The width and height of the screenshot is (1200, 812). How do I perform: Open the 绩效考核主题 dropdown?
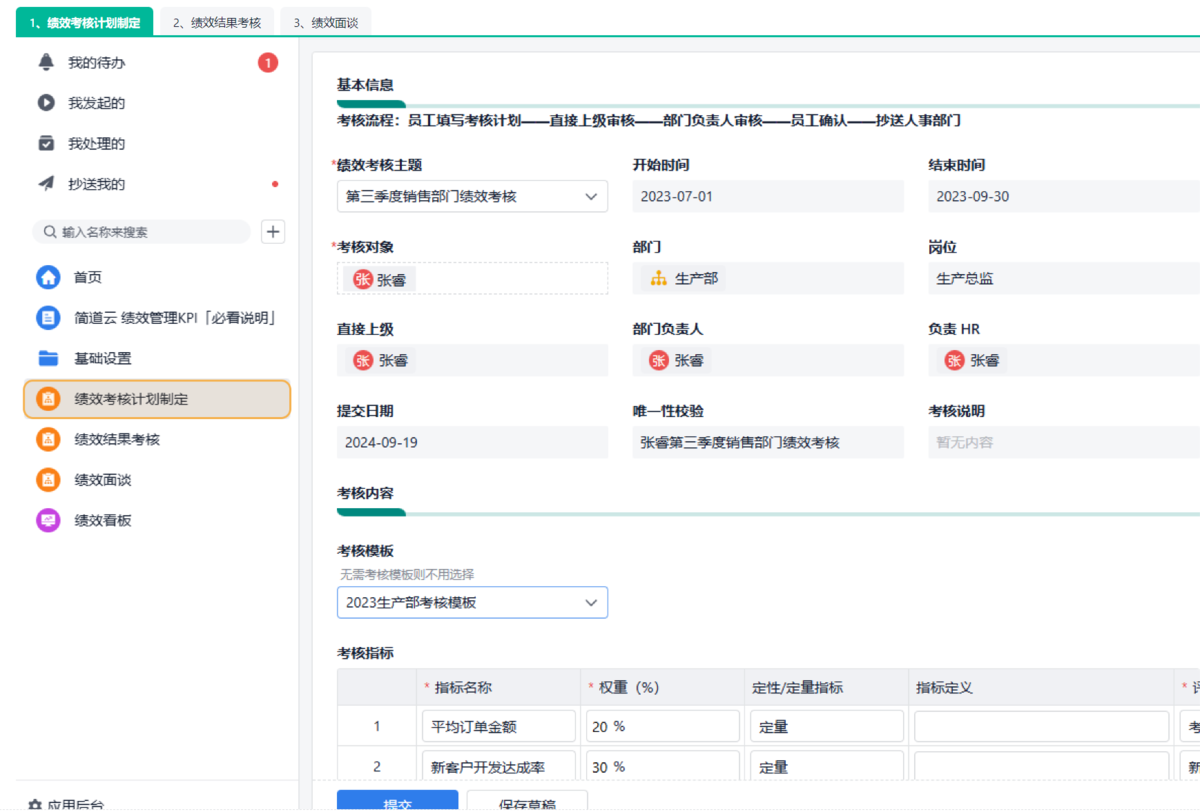pos(472,197)
